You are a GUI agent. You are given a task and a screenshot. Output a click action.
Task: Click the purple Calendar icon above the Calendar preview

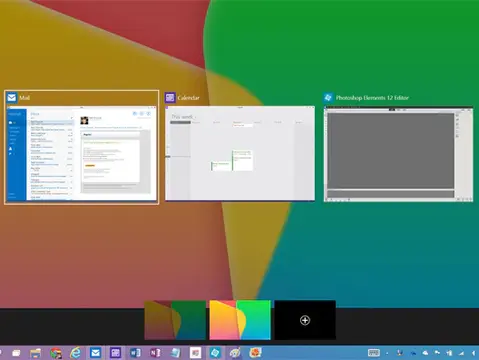170,97
